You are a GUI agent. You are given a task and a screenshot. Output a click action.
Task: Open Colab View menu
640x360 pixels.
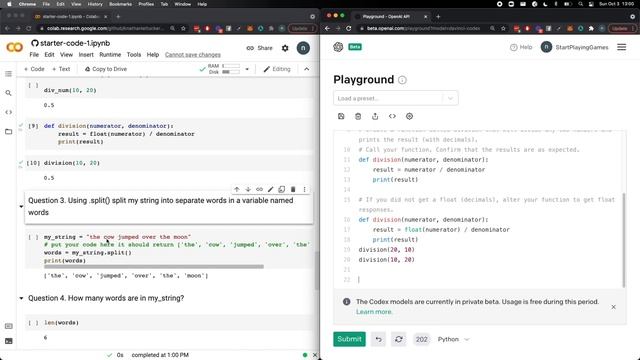coord(66,55)
